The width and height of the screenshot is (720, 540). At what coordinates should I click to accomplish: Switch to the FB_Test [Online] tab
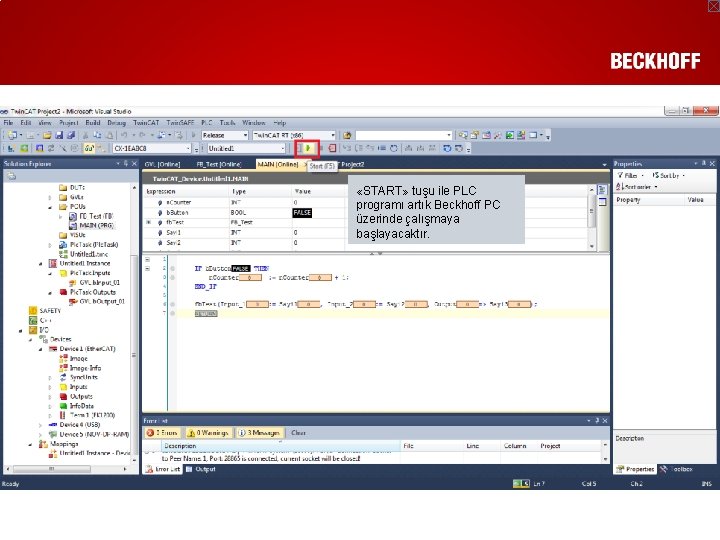(219, 164)
